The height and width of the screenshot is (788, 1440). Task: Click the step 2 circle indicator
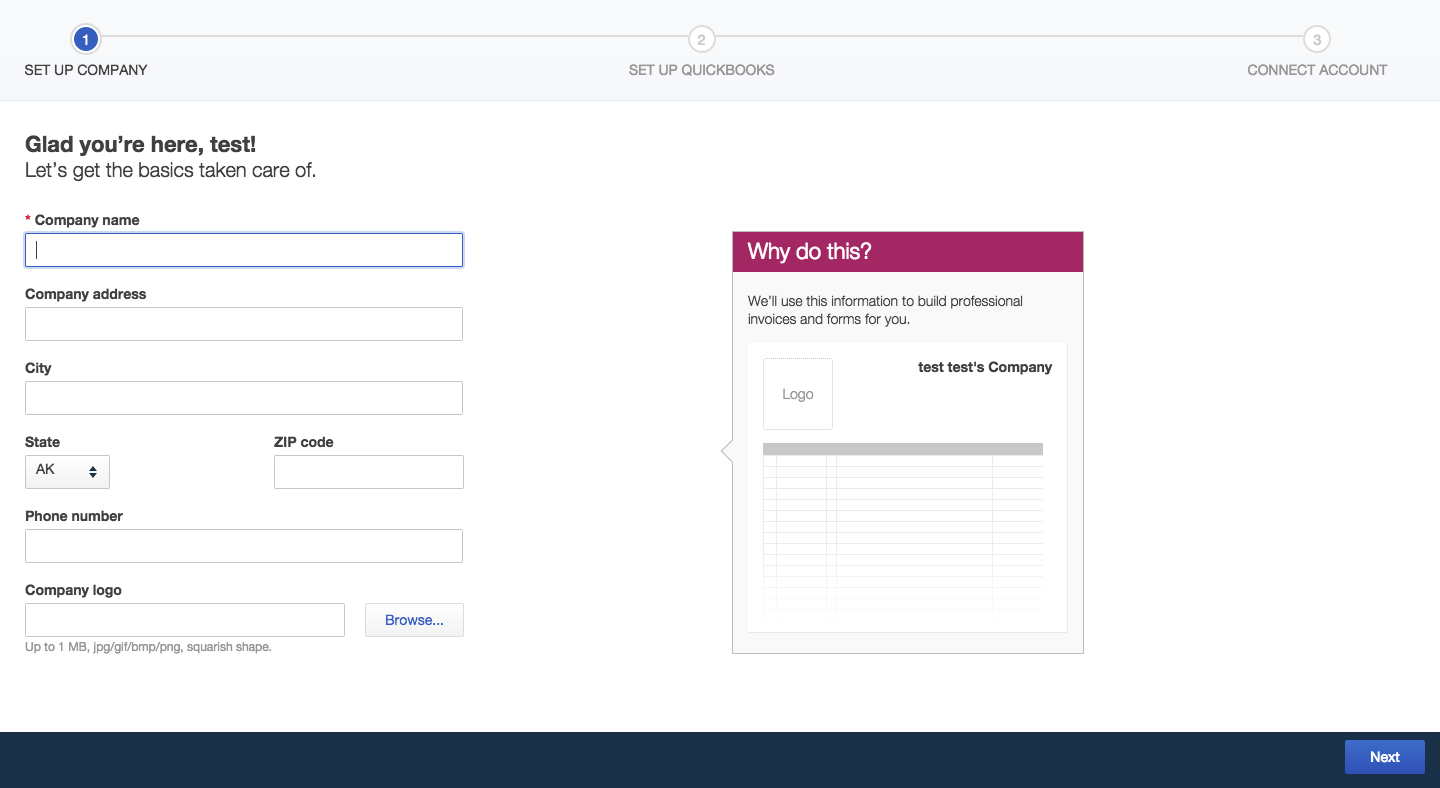pyautogui.click(x=701, y=40)
